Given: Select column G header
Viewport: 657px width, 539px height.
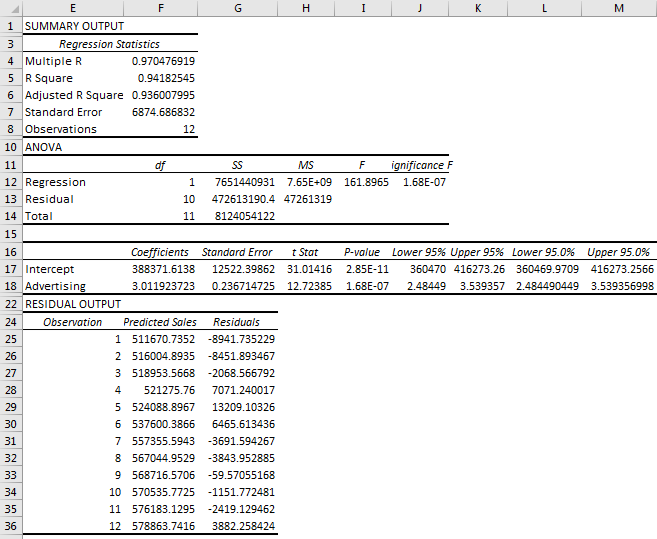Looking at the screenshot, I should (x=238, y=8).
